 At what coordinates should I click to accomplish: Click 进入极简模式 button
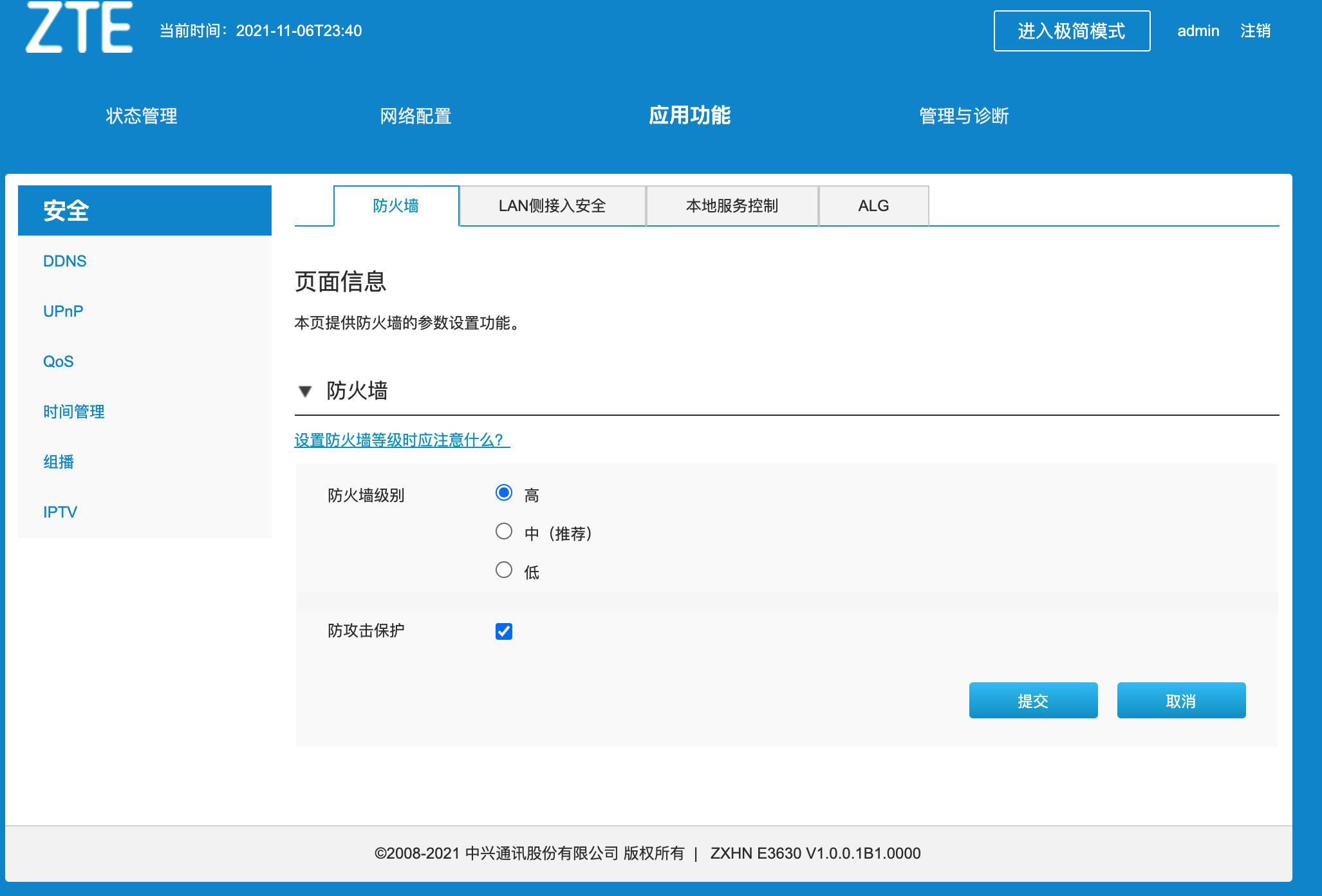[1071, 31]
